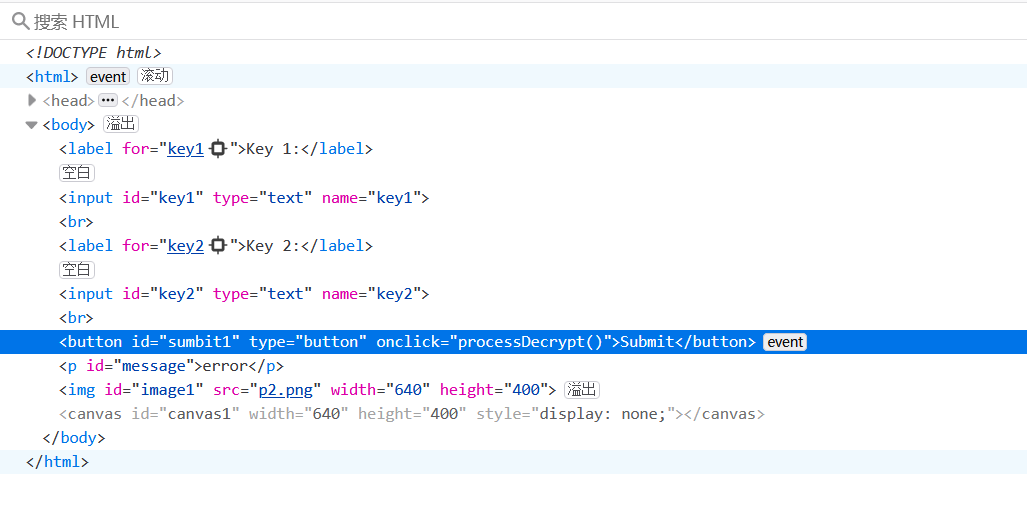Click the 溢出 badge on img row
Screen dimensions: 1027x522
point(582,390)
